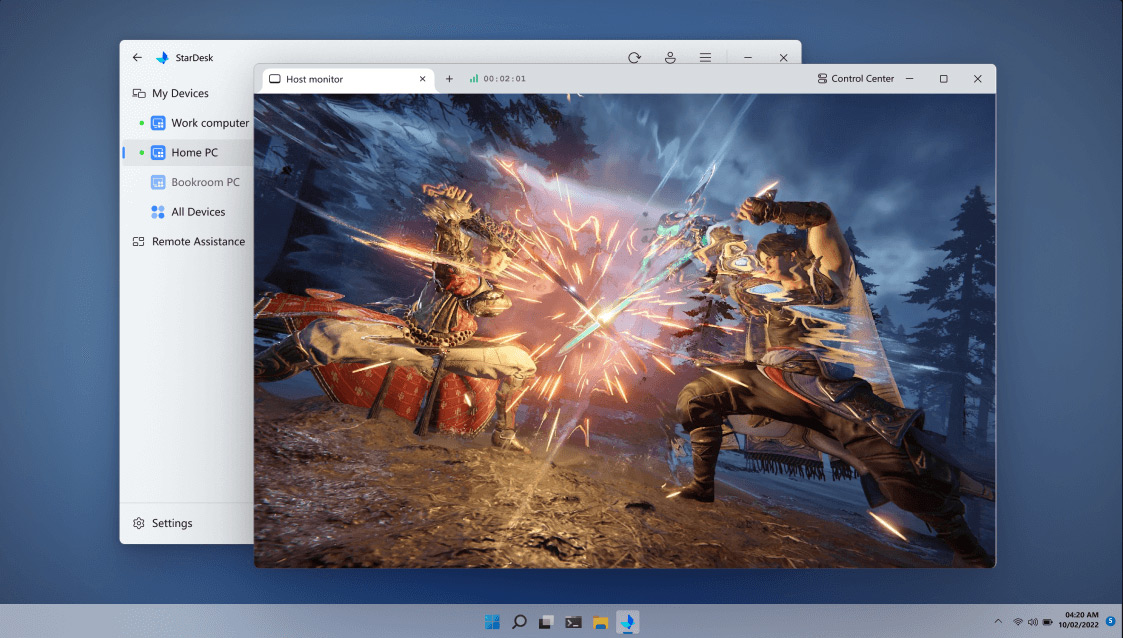This screenshot has height=638, width=1123.
Task: Maximize the remote session window
Action: click(x=943, y=79)
